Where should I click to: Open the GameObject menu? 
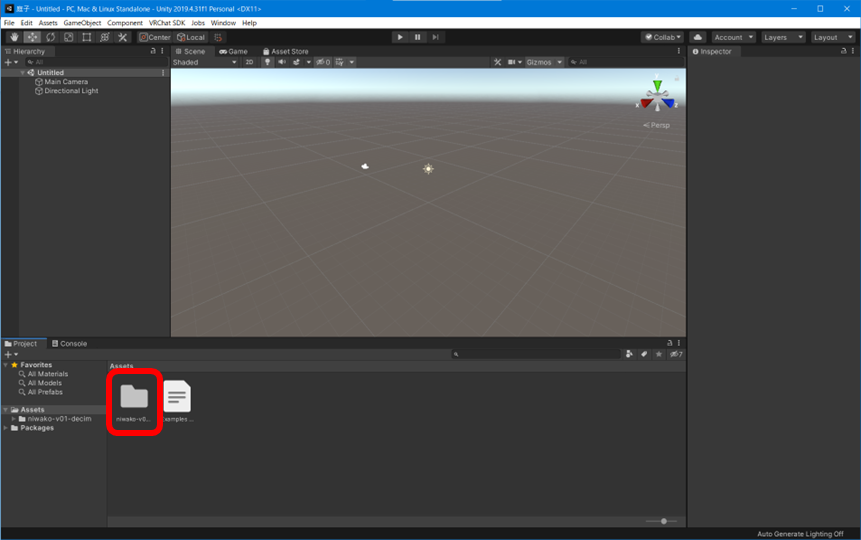[82, 22]
